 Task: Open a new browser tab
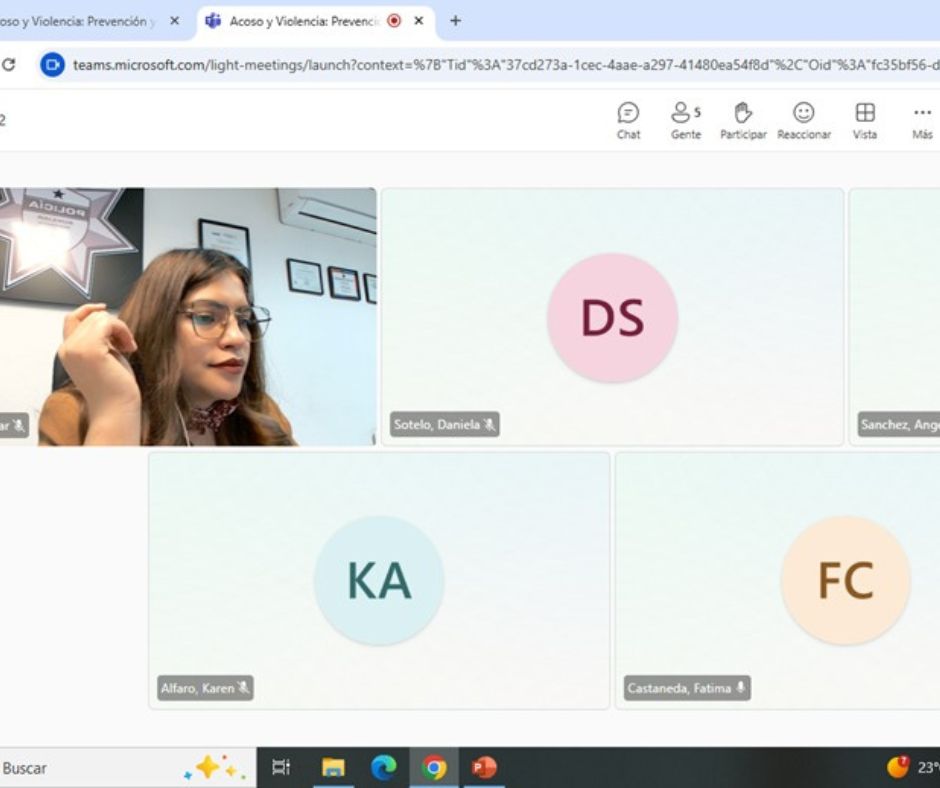pos(455,20)
